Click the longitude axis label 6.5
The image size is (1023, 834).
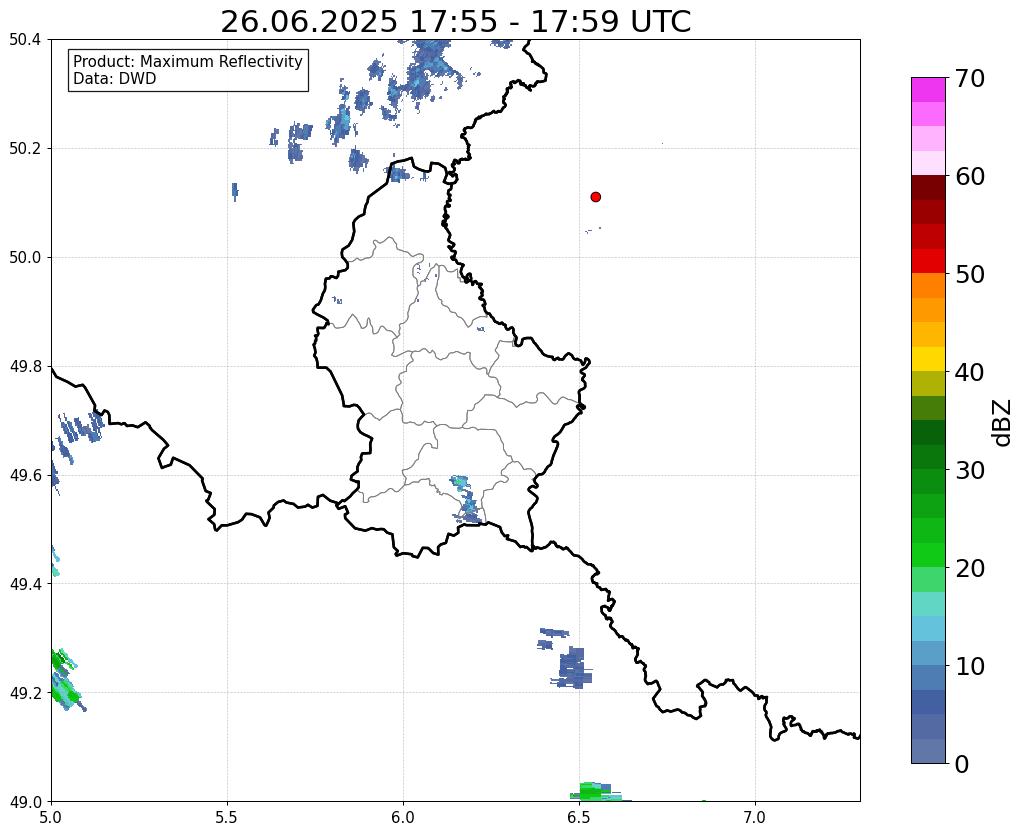point(579,818)
